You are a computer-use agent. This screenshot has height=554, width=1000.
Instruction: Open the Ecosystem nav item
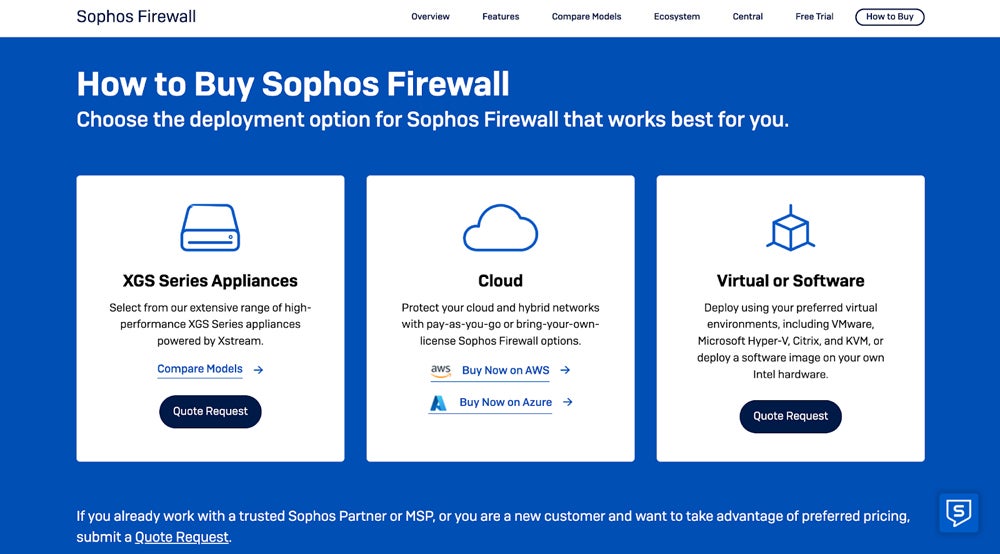pos(677,17)
